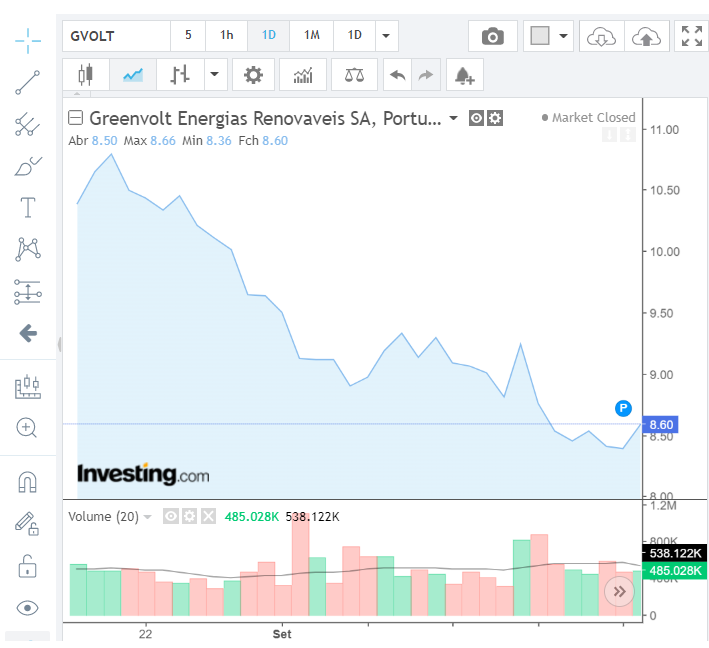Viewport: 709px width, 648px height.
Task: Click the Set date label on axis
Action: [282, 634]
